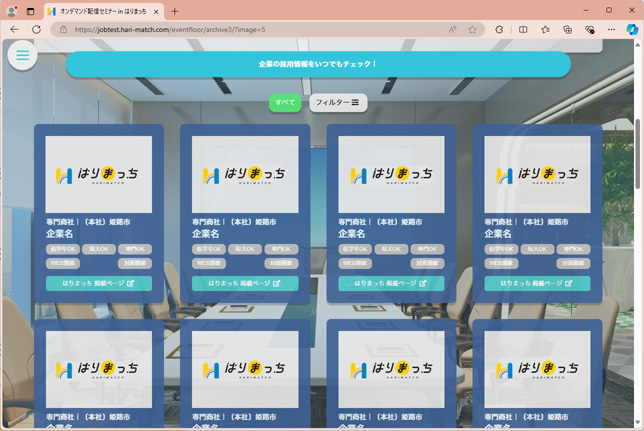Open Browser essentials heart icon
Screen dimensions: 644x431
[590, 30]
